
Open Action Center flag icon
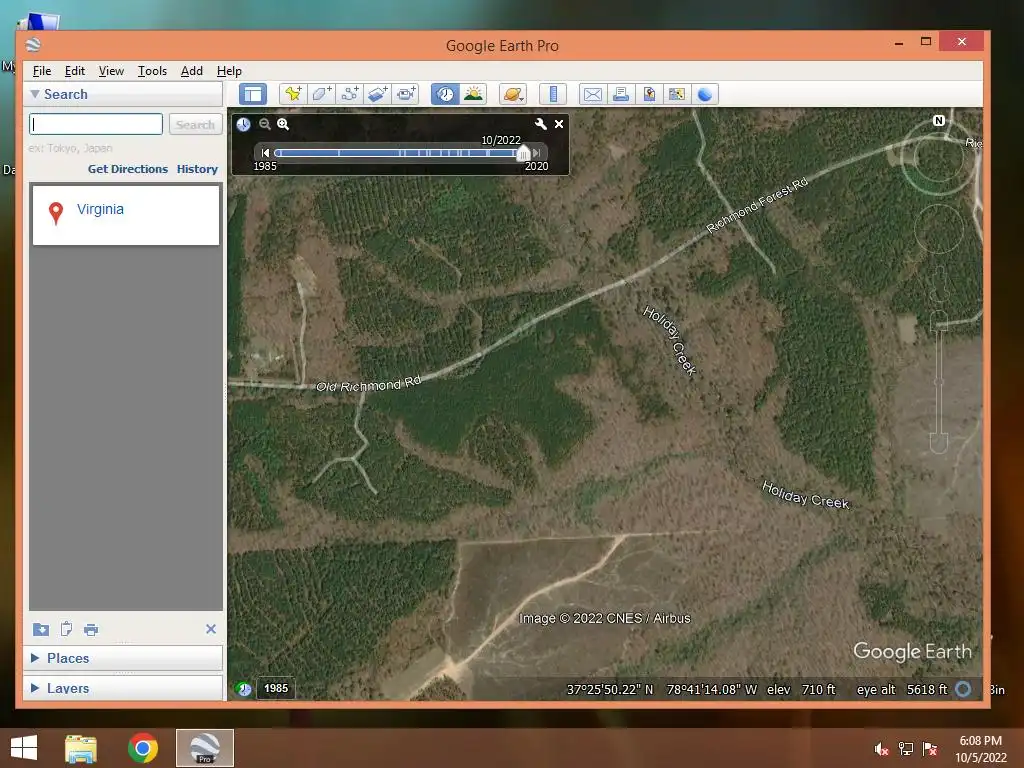tap(930, 749)
